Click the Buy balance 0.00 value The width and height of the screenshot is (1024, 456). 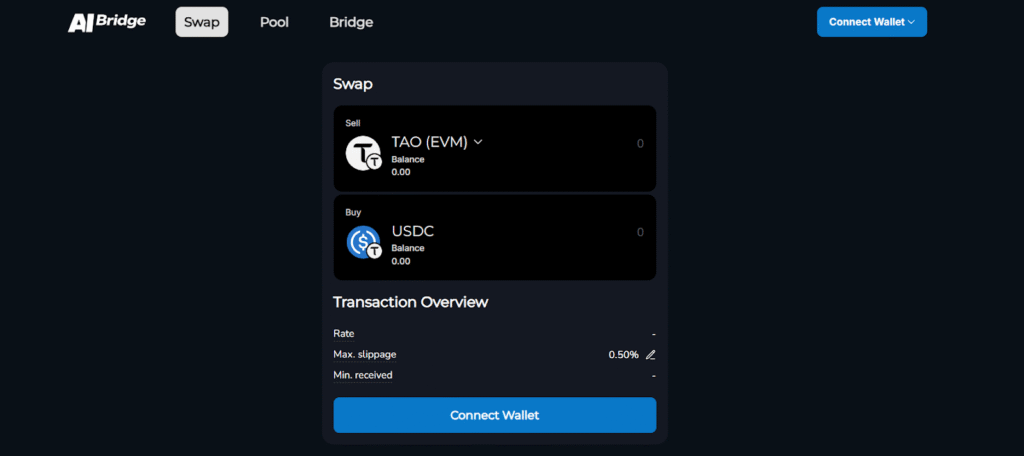[401, 261]
